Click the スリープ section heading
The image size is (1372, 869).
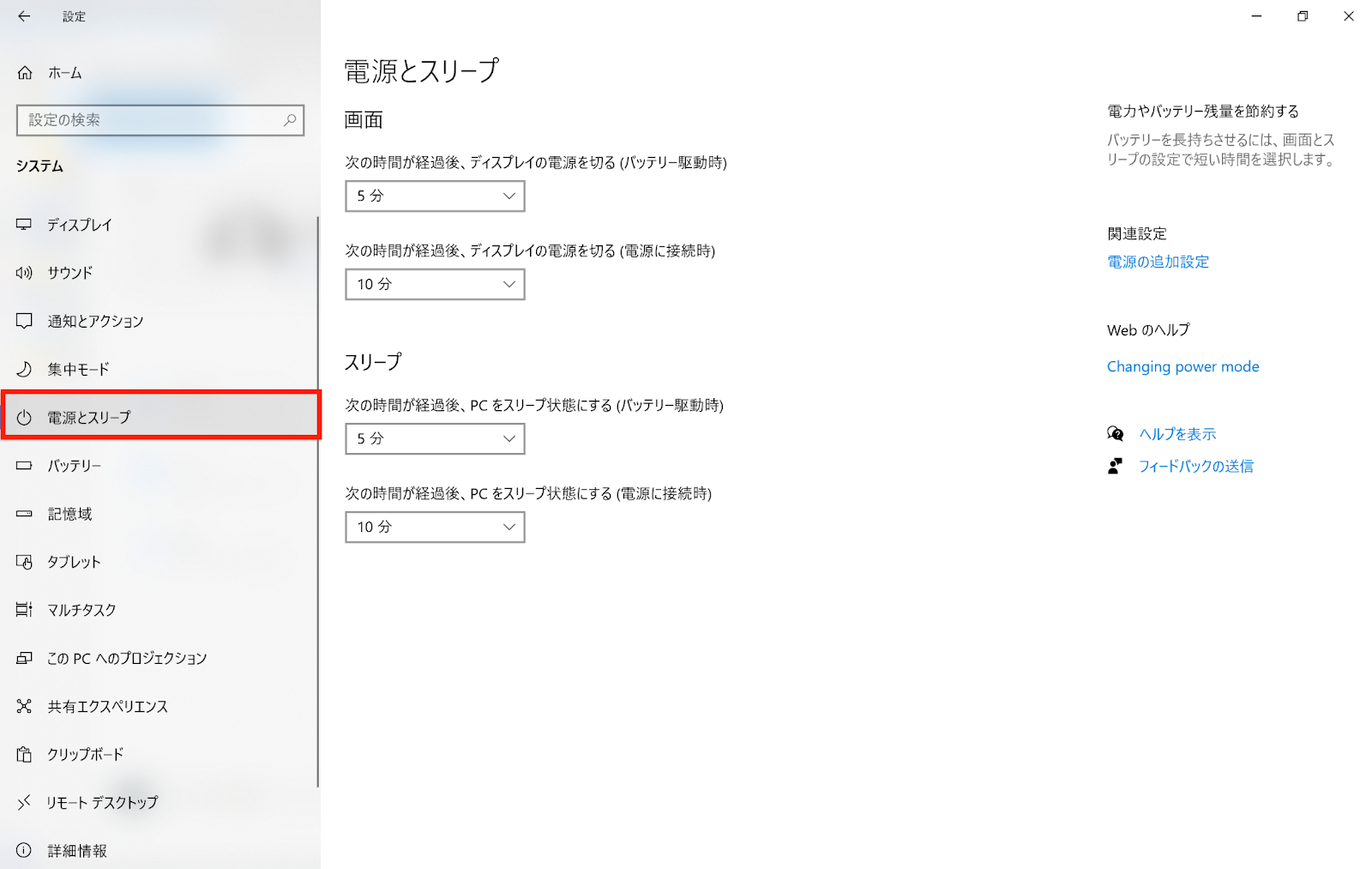tap(373, 362)
